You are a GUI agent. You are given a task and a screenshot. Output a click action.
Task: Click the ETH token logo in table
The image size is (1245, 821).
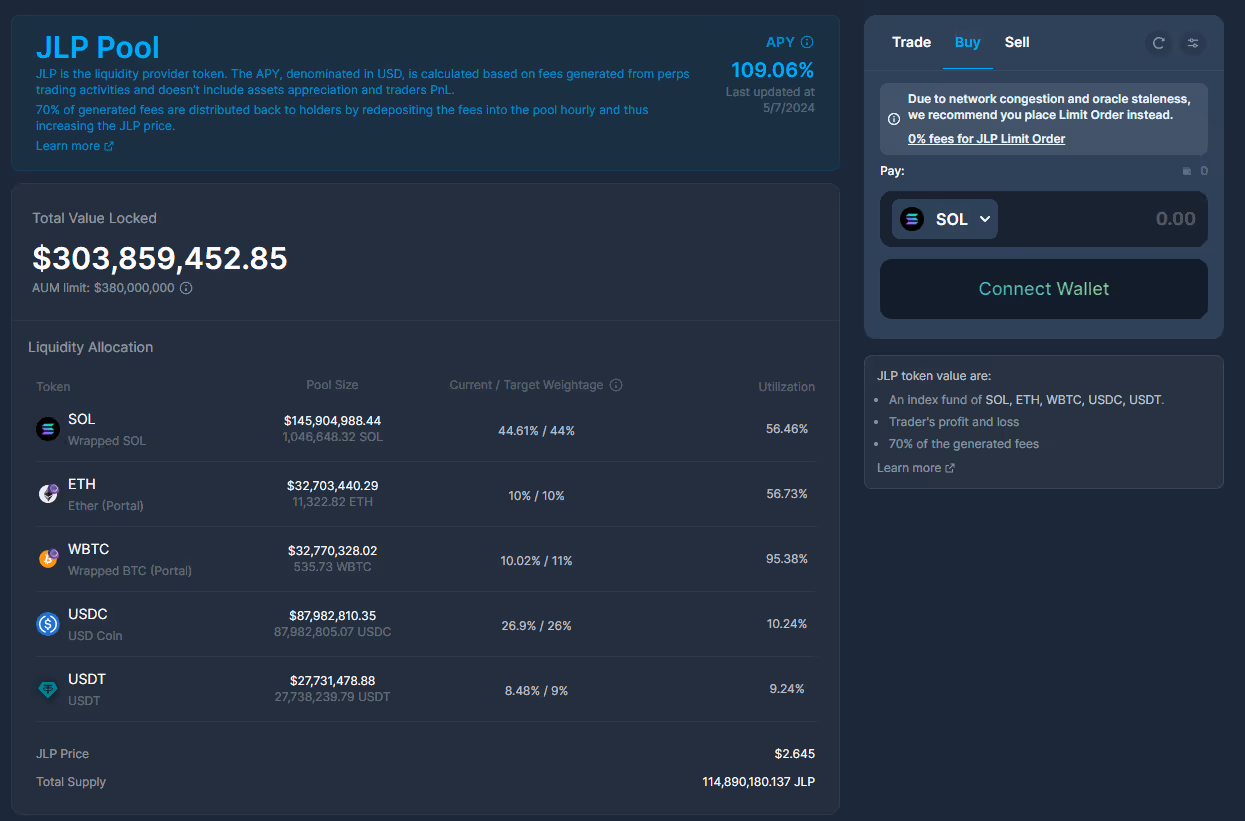[48, 494]
